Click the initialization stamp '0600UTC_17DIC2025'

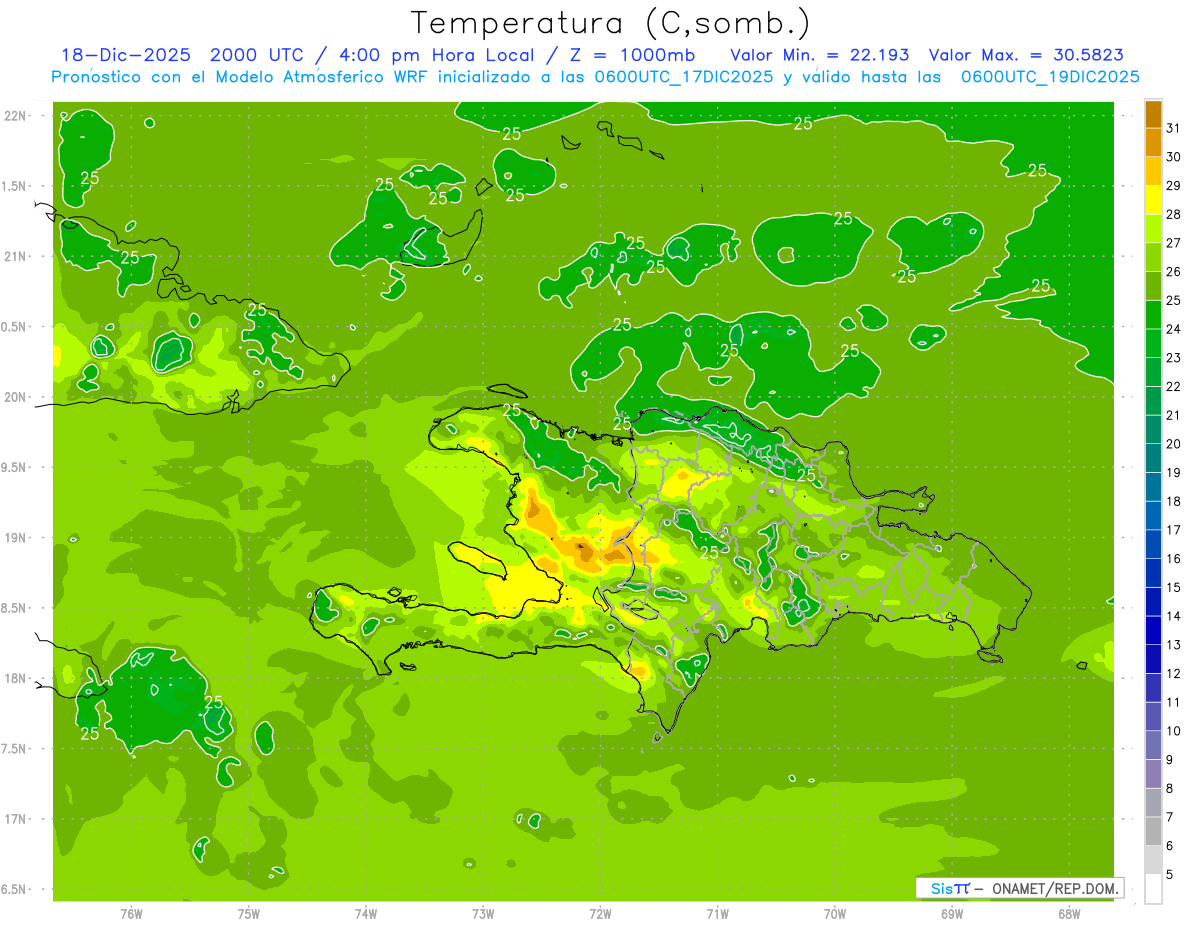682,77
